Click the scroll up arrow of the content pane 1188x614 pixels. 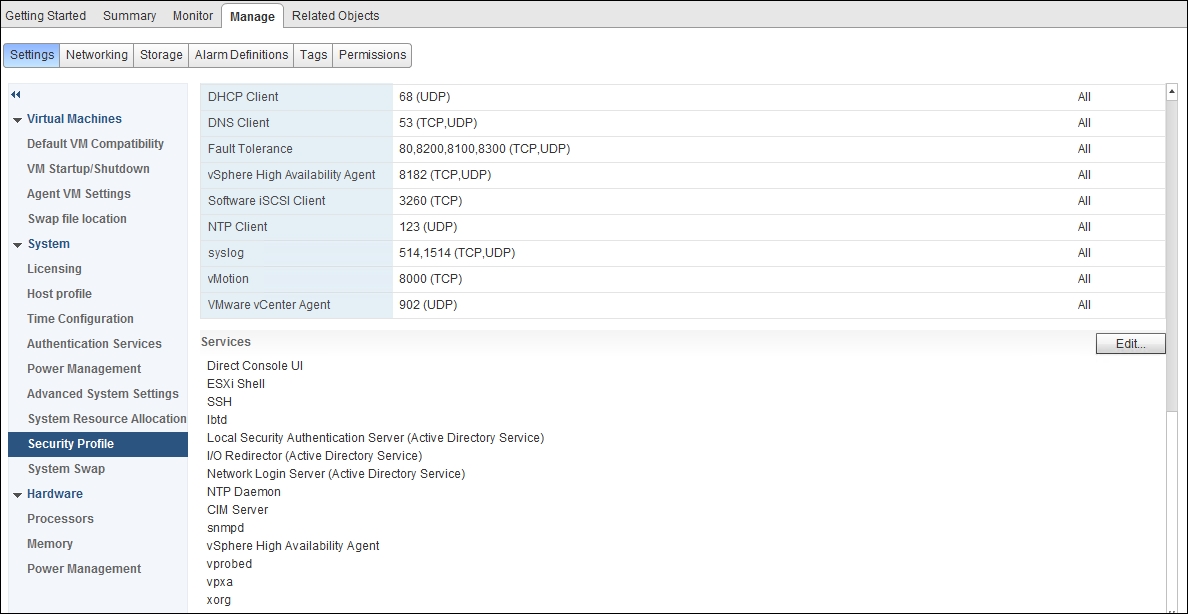1172,91
